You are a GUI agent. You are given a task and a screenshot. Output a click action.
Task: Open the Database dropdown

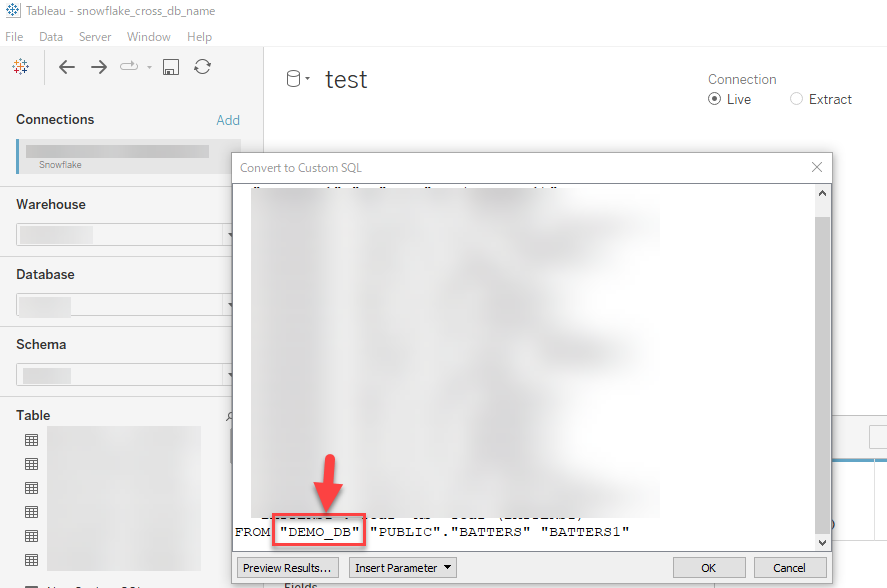pos(124,304)
